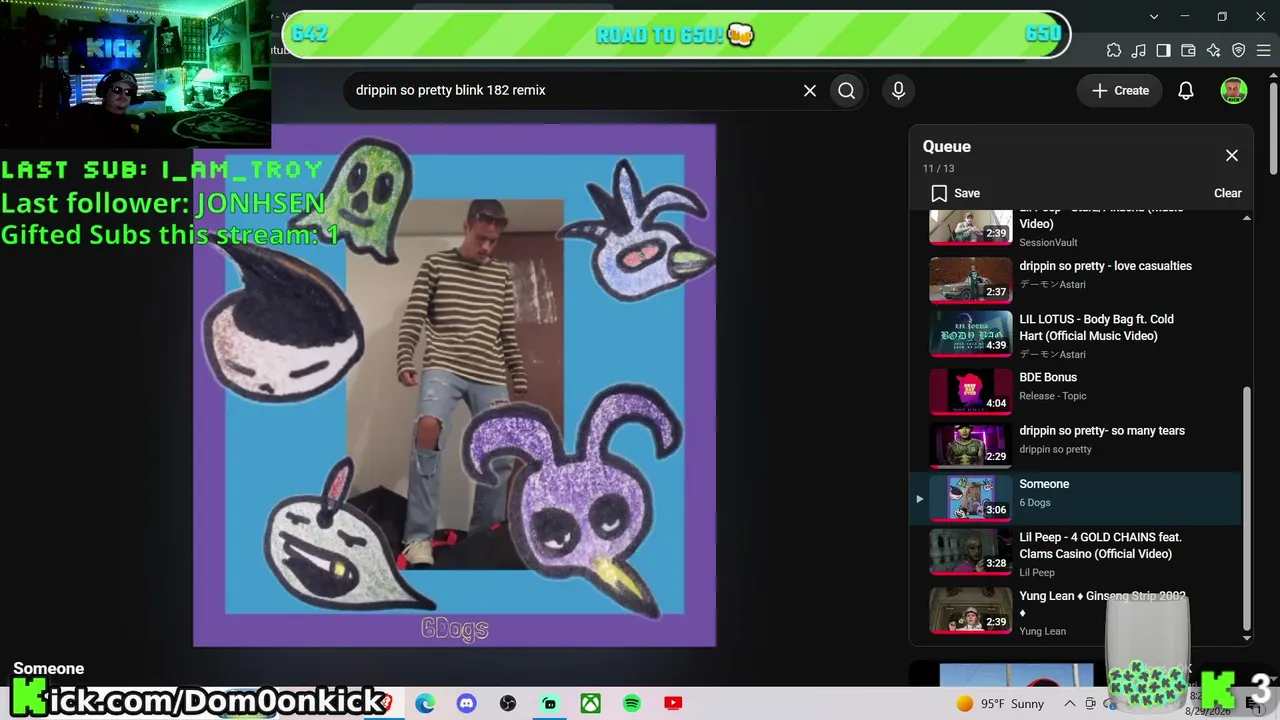Click the '6 Dogs' channel name in queue
The height and width of the screenshot is (720, 1280).
pos(1035,502)
